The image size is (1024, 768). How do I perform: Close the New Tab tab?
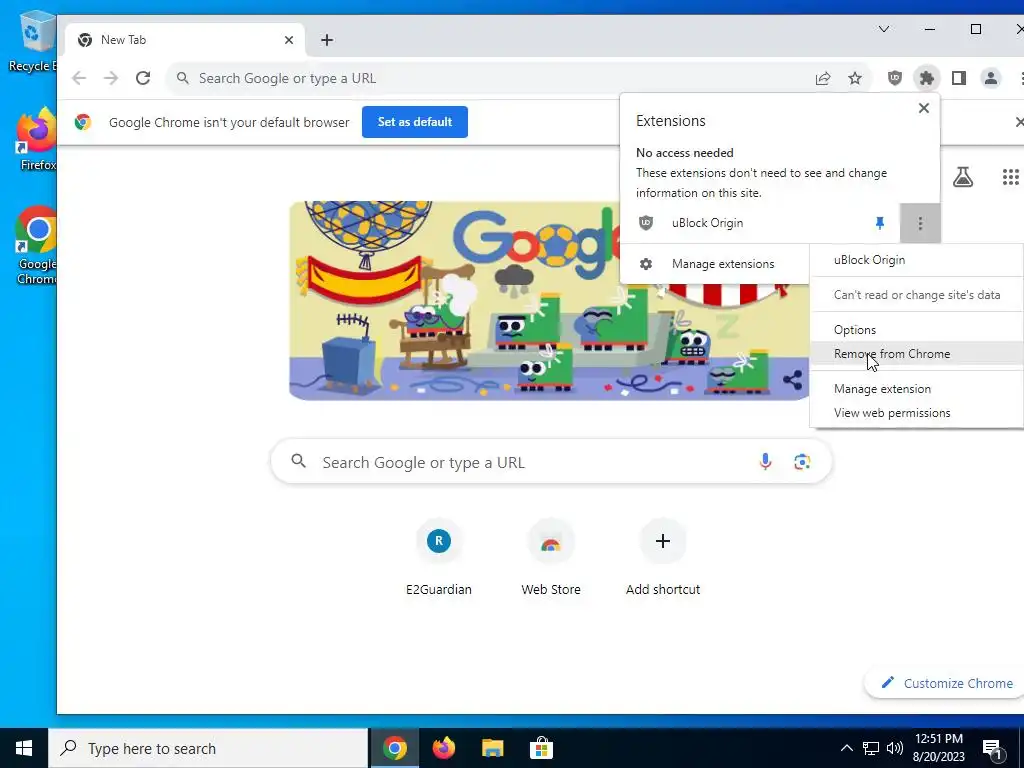click(x=289, y=40)
